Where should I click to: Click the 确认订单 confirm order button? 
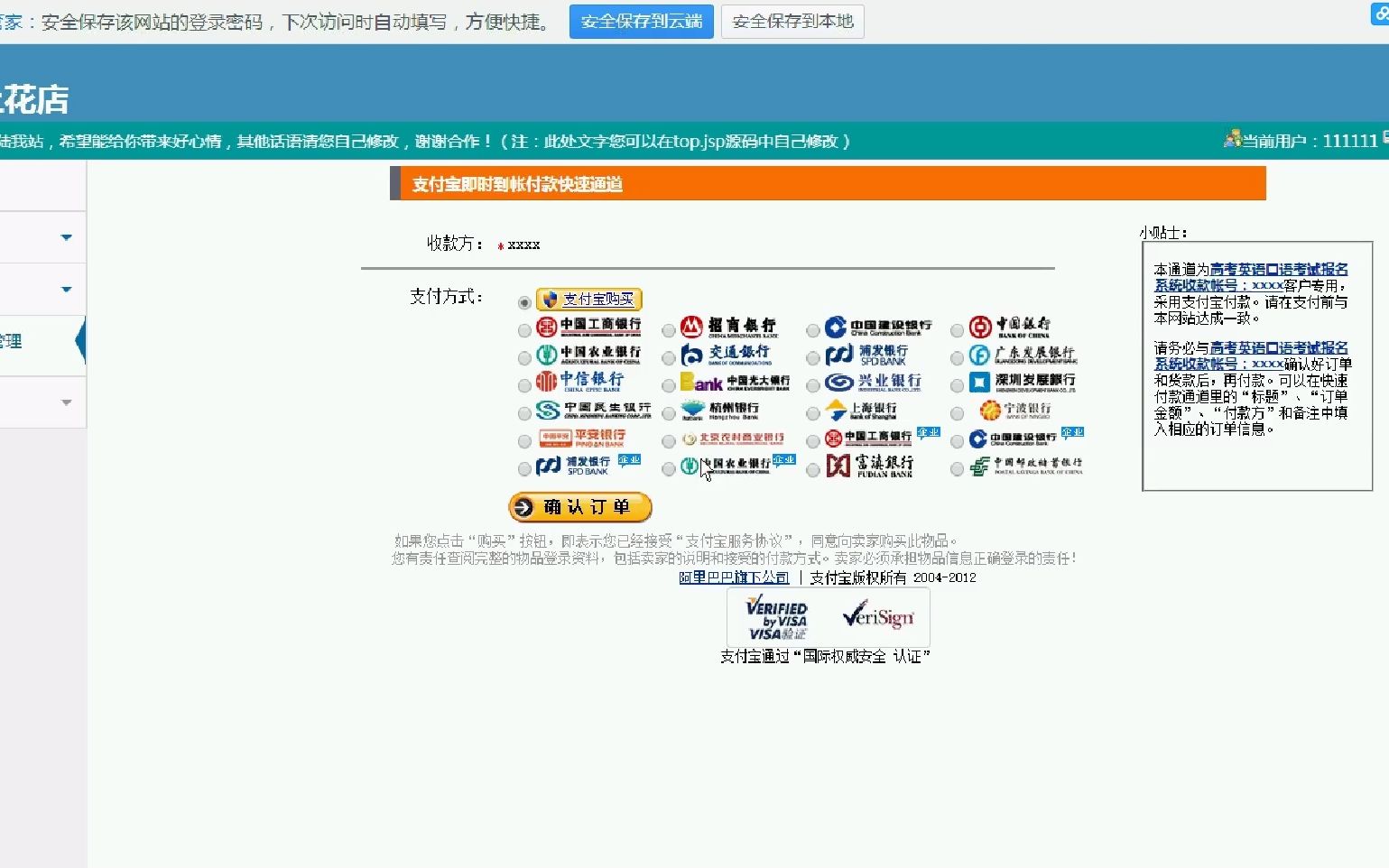point(580,507)
